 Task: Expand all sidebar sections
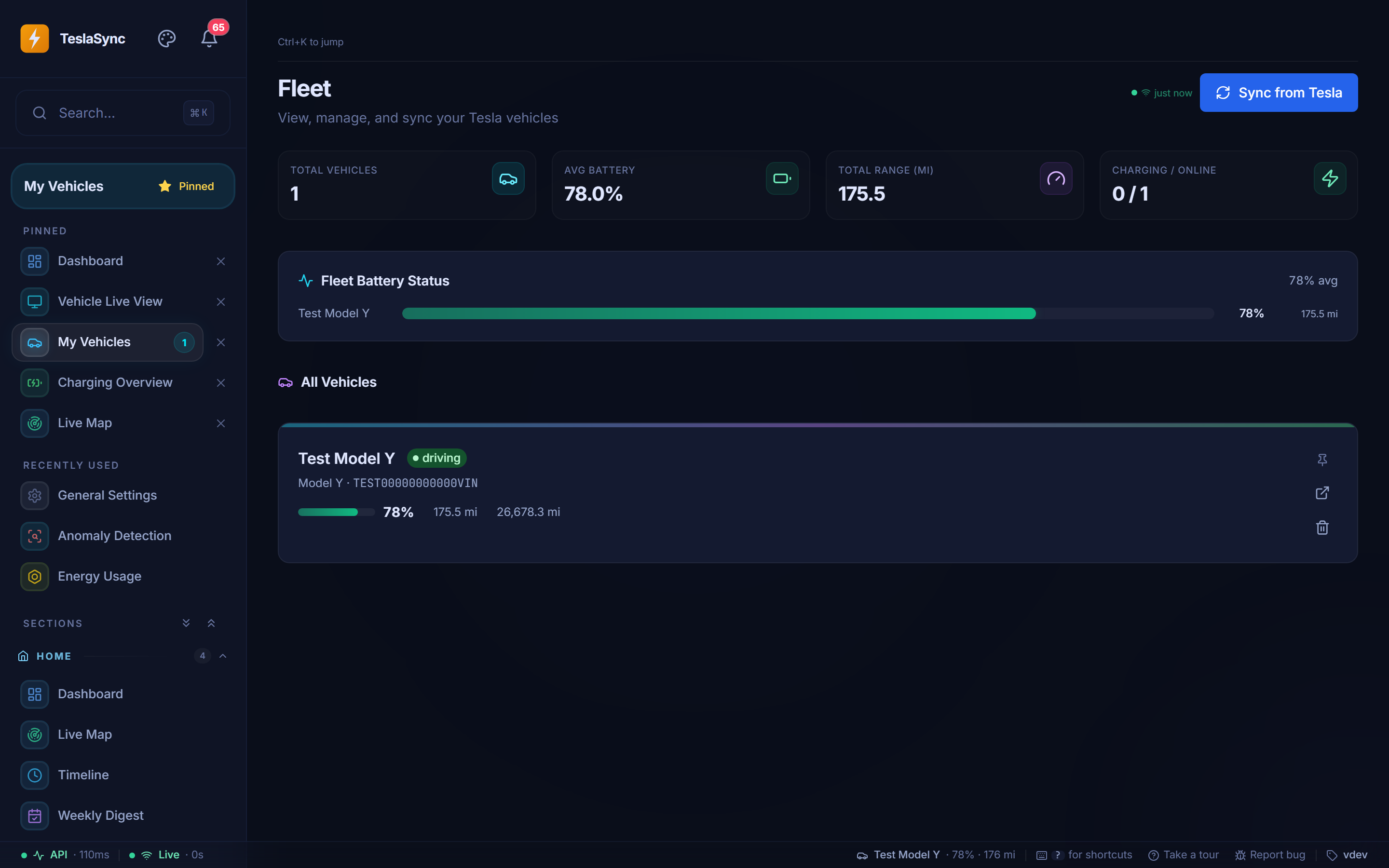[x=186, y=623]
